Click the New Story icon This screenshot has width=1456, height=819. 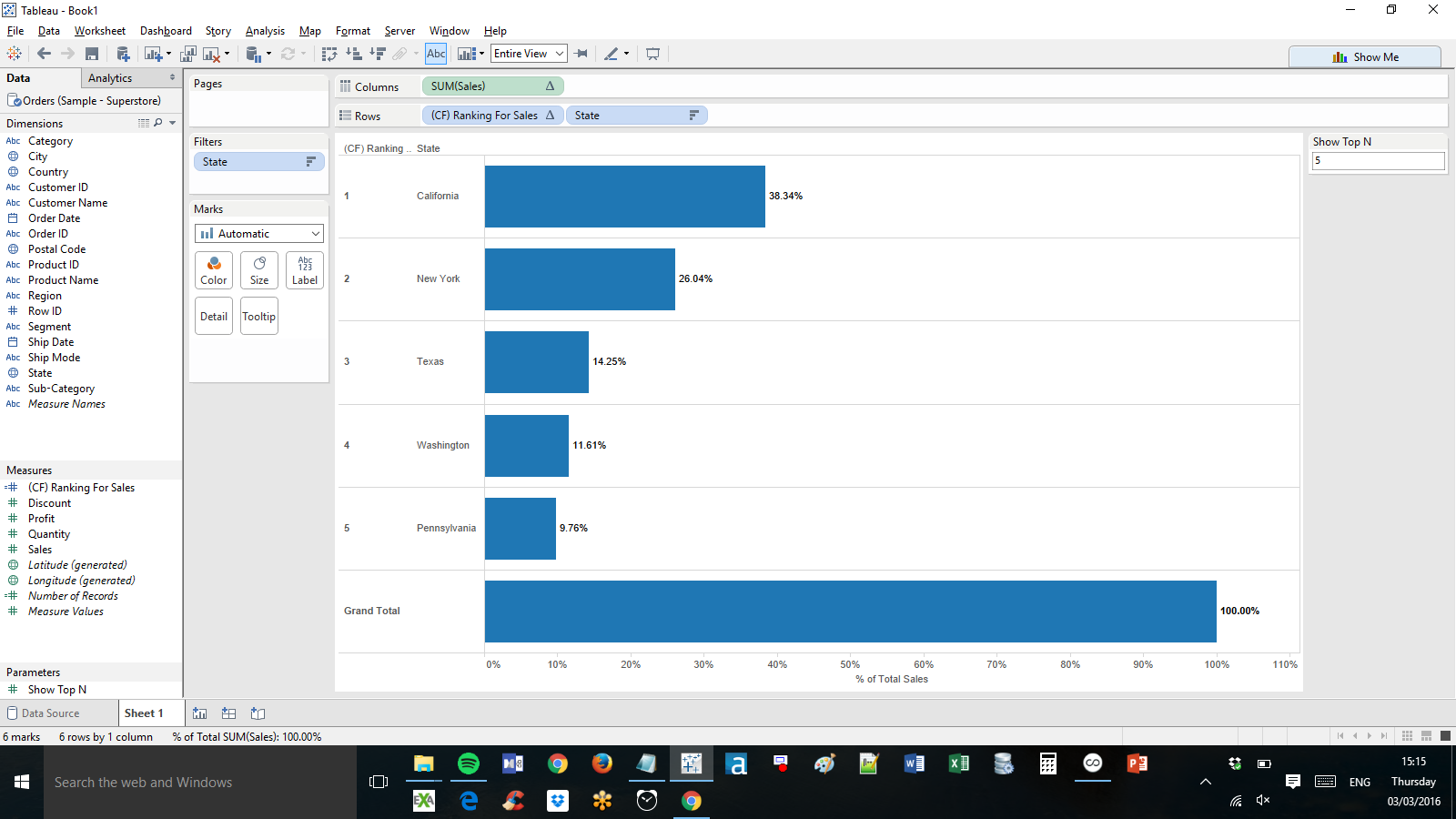pyautogui.click(x=258, y=713)
